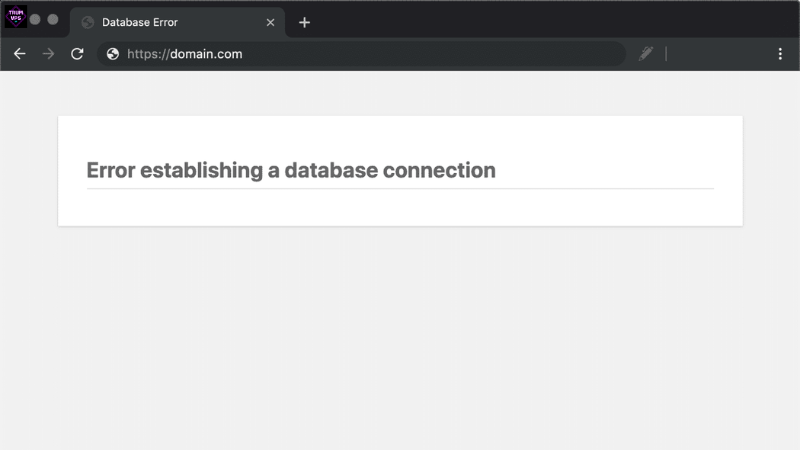Go back to the previous page
The image size is (800, 450).
pos(19,54)
